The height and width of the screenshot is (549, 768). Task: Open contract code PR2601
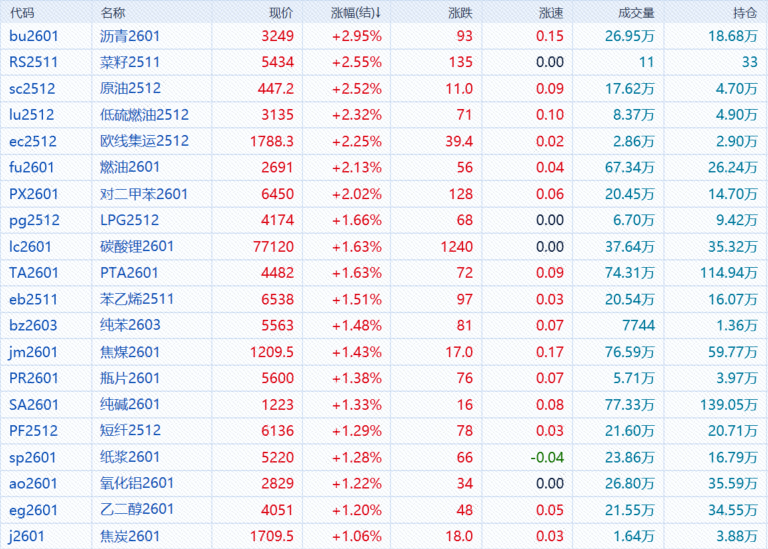pos(34,378)
